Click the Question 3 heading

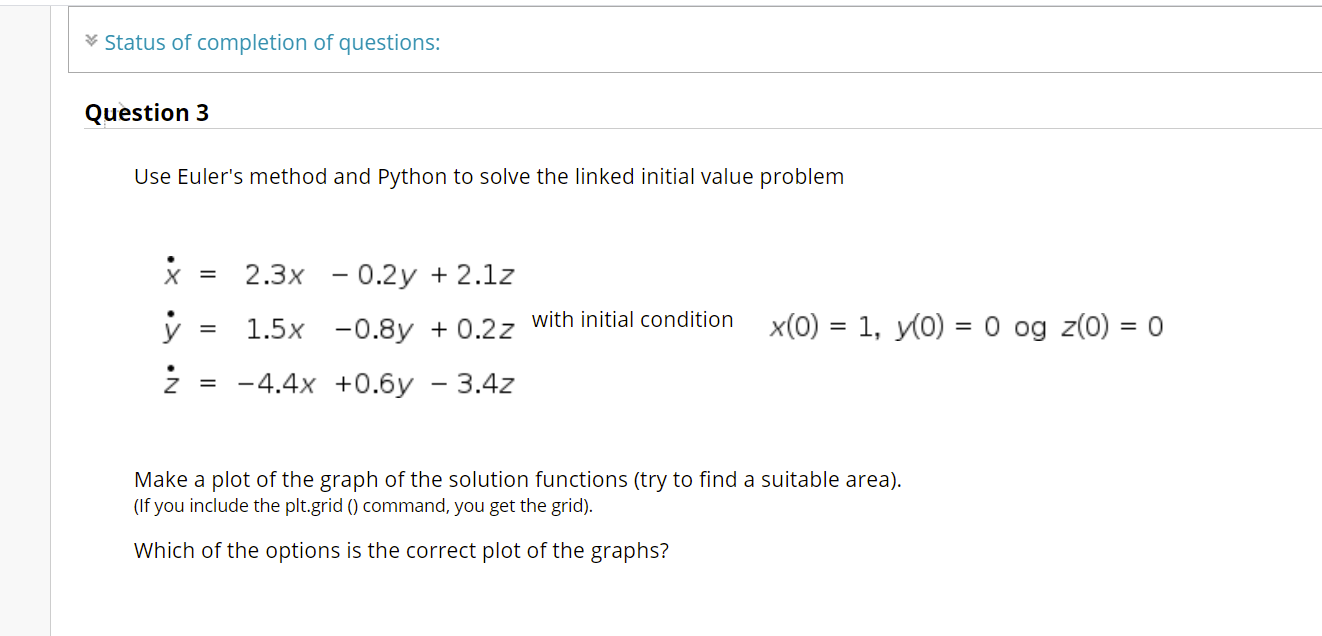point(147,113)
